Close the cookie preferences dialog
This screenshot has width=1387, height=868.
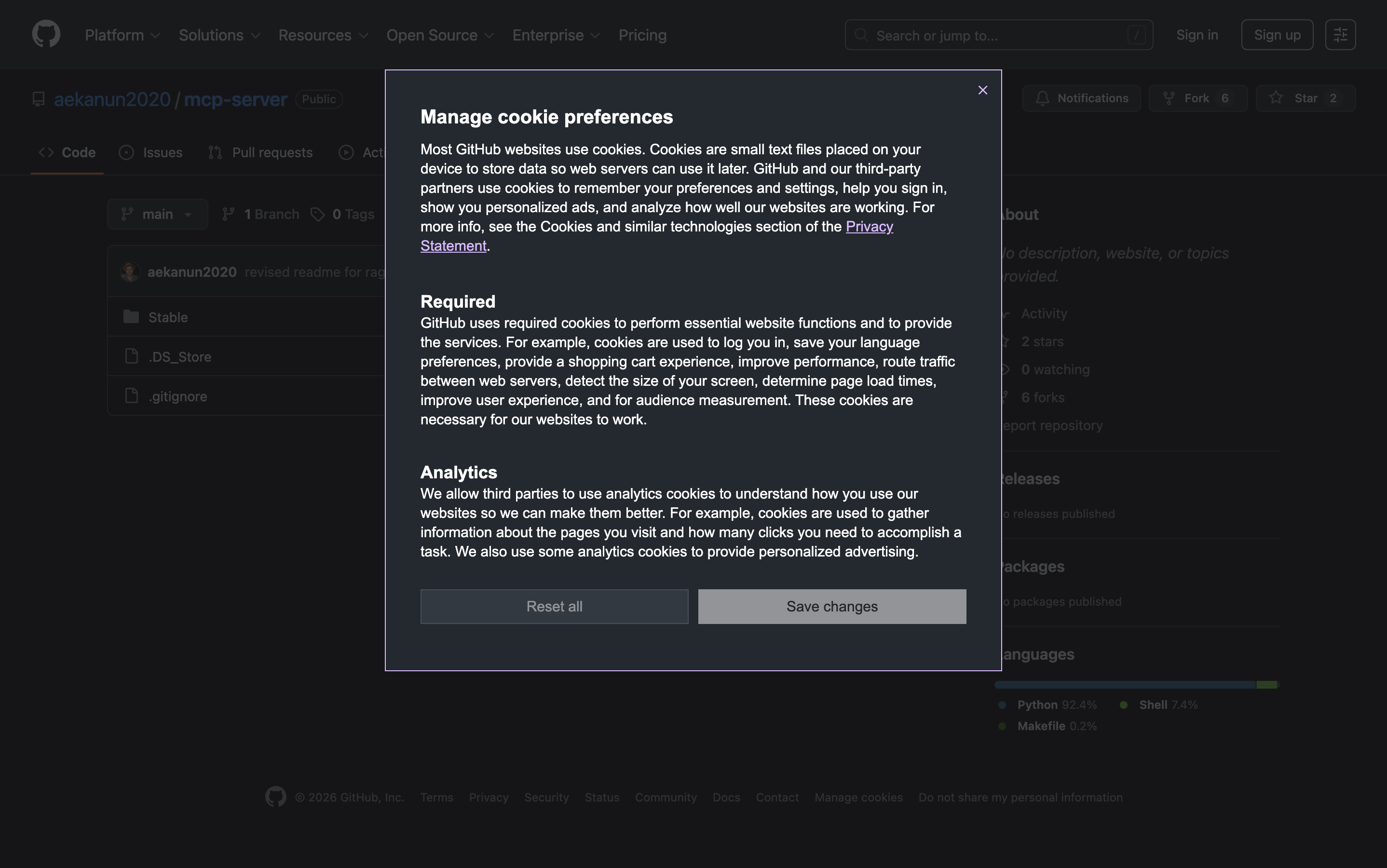click(982, 90)
